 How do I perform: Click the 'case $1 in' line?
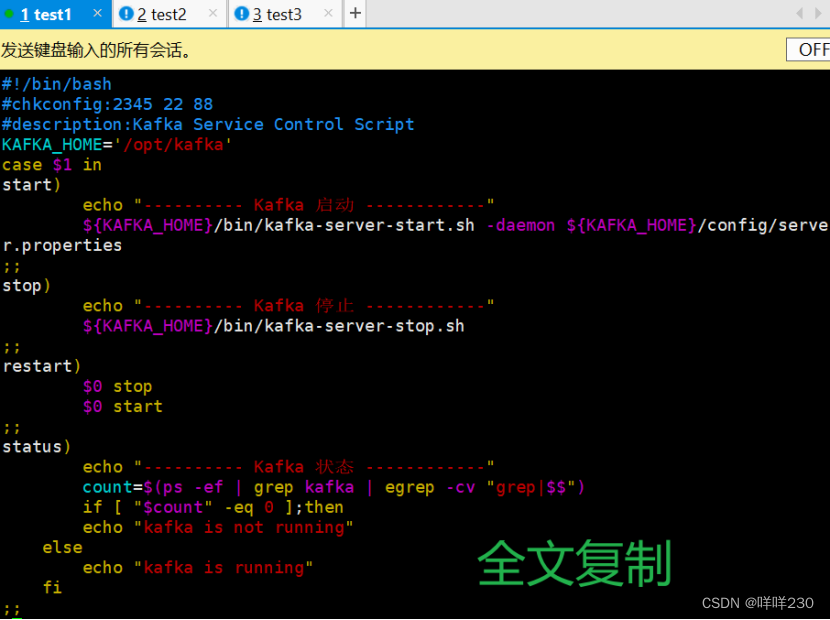[x=52, y=165]
